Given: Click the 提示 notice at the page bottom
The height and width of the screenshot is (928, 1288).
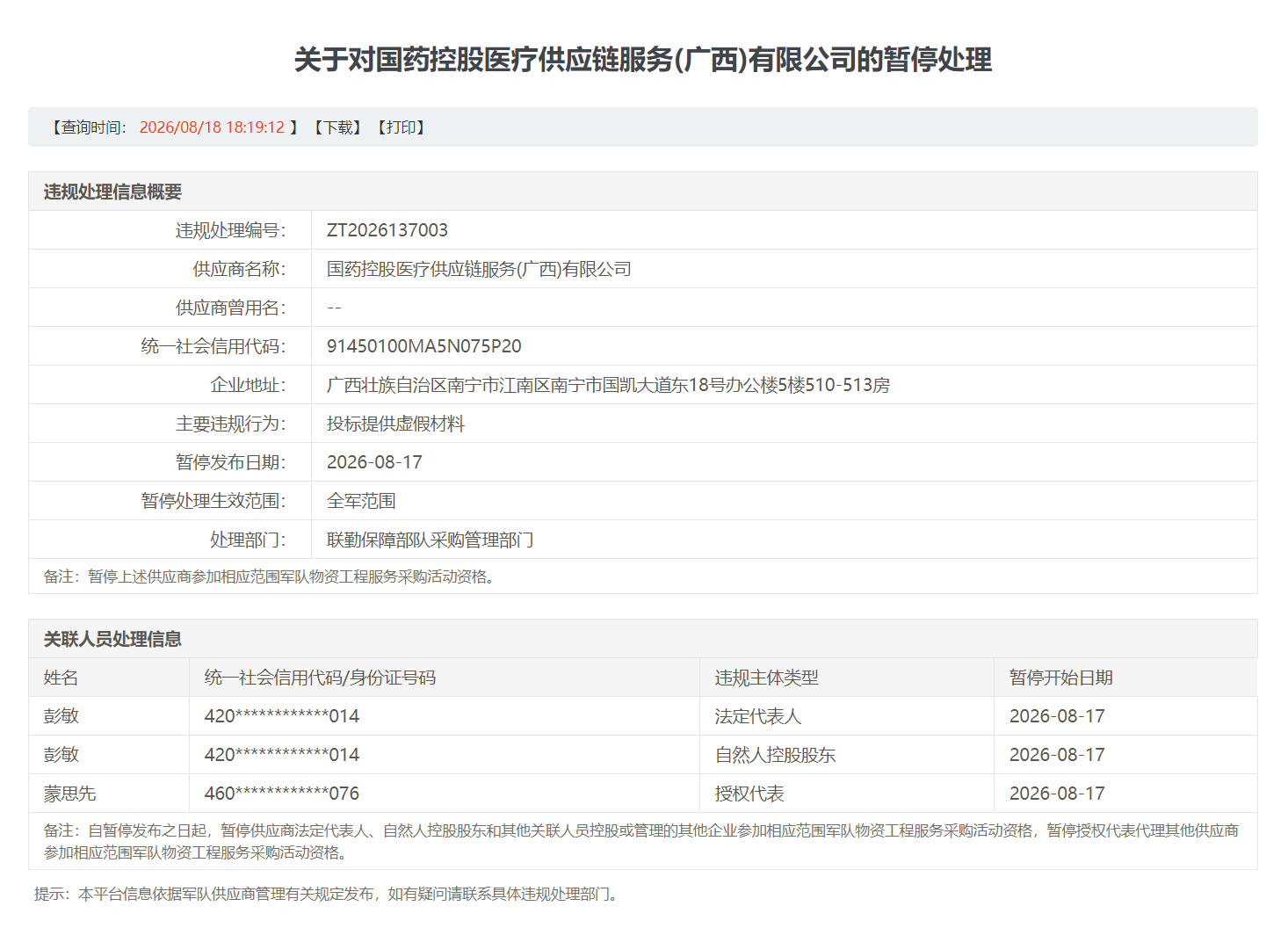Looking at the screenshot, I should pyautogui.click(x=329, y=894).
